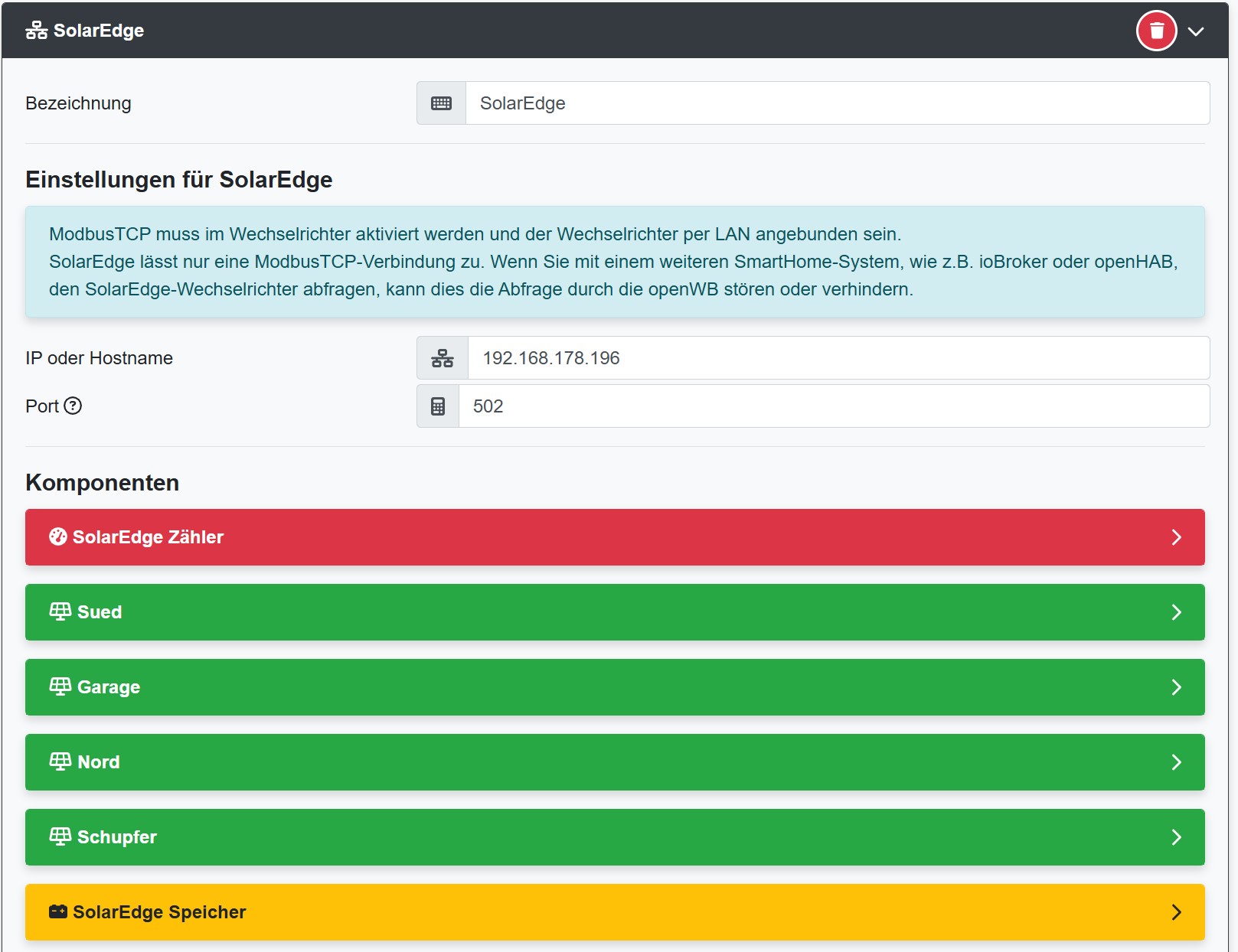Image resolution: width=1238 pixels, height=952 pixels.
Task: Expand the Garage component chevron
Action: (x=1176, y=687)
